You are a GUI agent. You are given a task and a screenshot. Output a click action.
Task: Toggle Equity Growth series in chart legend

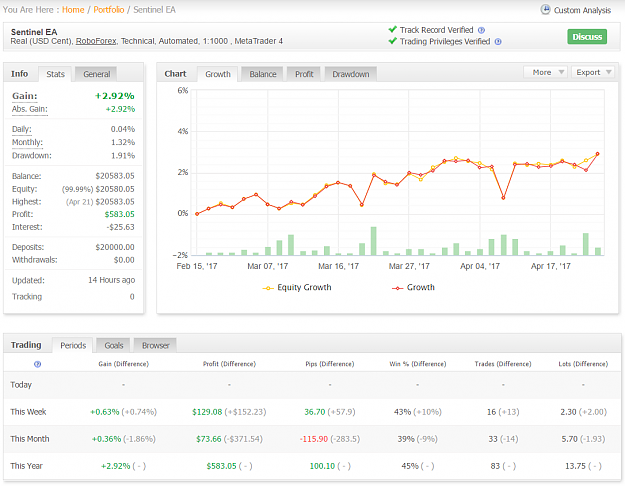pos(297,287)
